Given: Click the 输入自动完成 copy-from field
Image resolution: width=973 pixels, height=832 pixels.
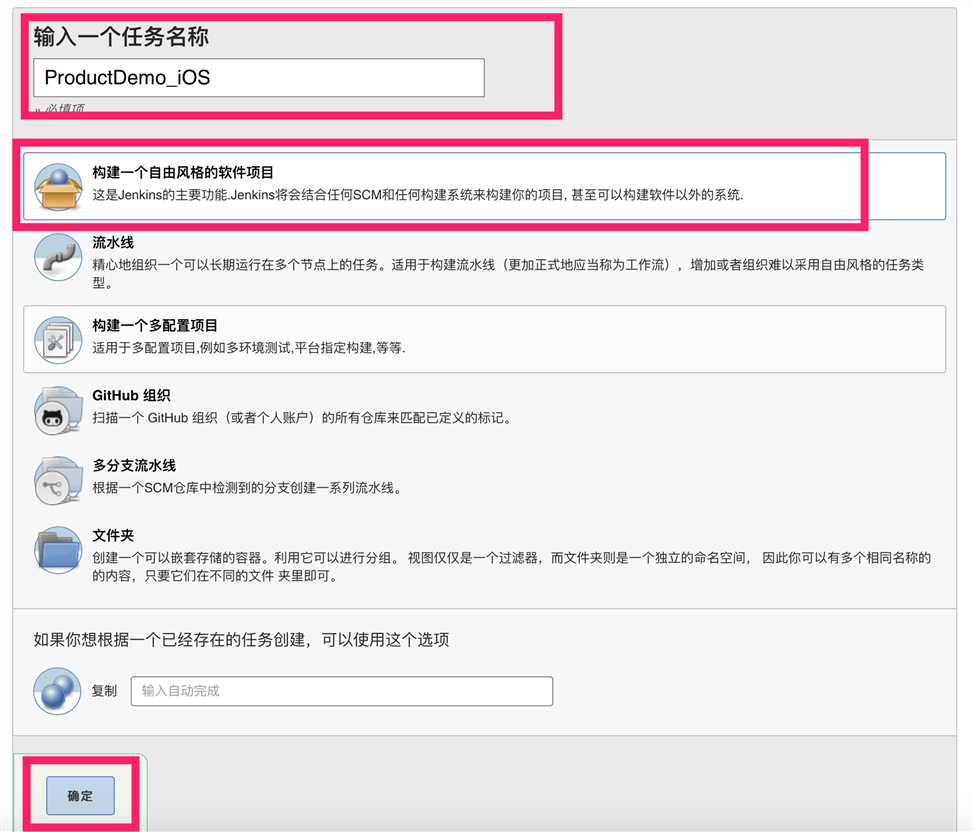Looking at the screenshot, I should pos(342,691).
